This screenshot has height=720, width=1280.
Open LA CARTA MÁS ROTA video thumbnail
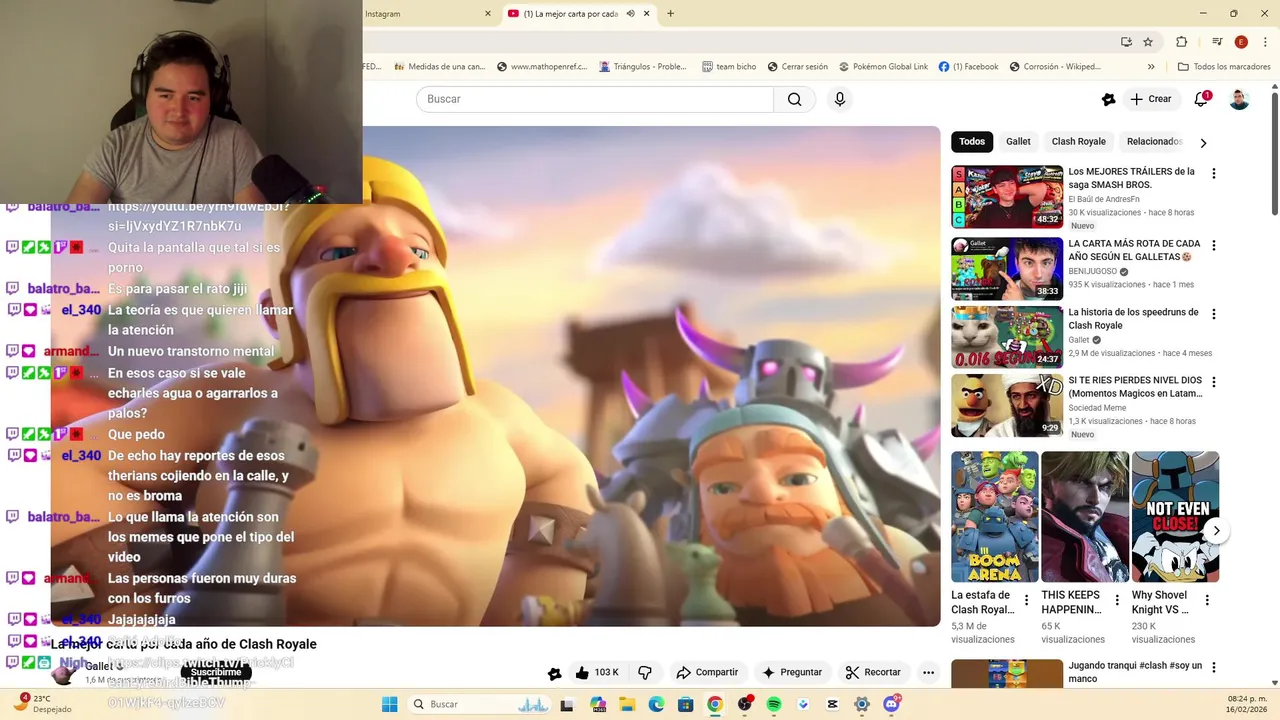[1007, 269]
